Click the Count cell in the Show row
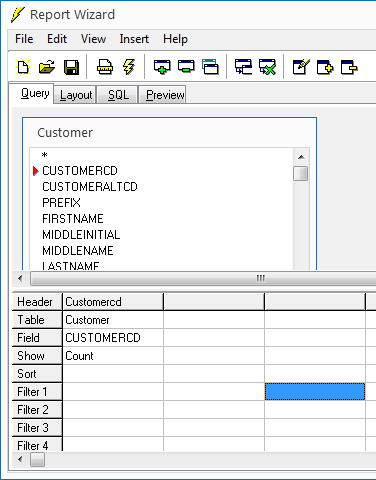 coord(113,356)
